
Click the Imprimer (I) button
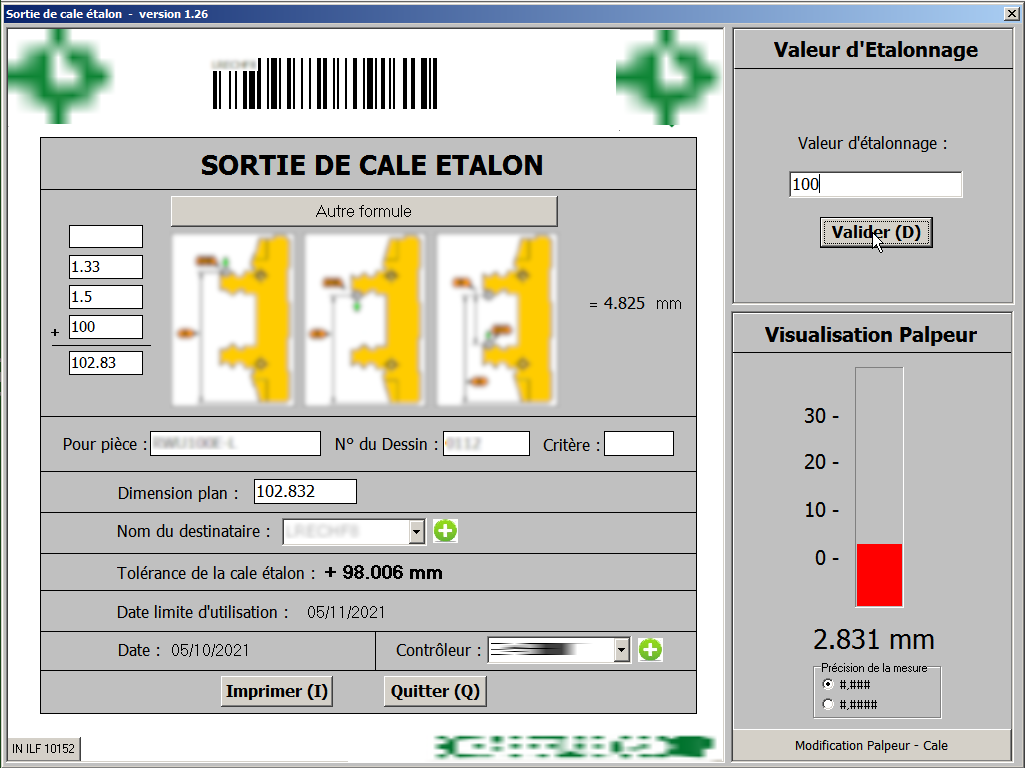276,690
